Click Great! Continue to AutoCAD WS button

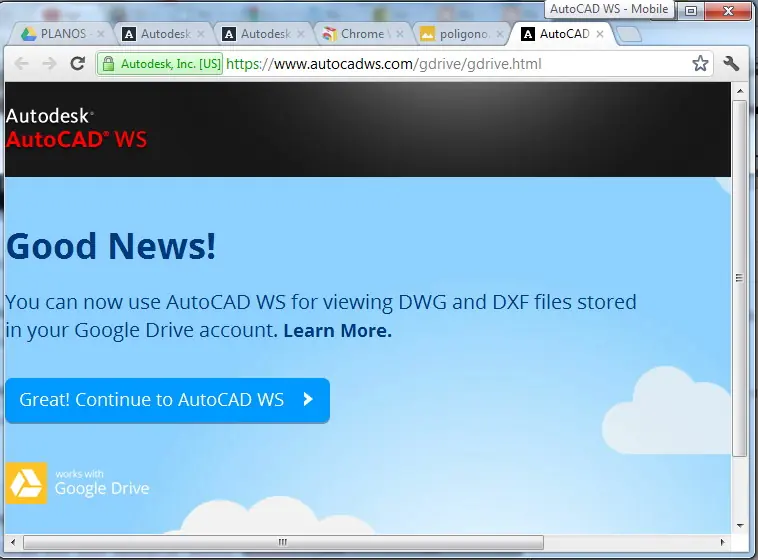[x=167, y=400]
